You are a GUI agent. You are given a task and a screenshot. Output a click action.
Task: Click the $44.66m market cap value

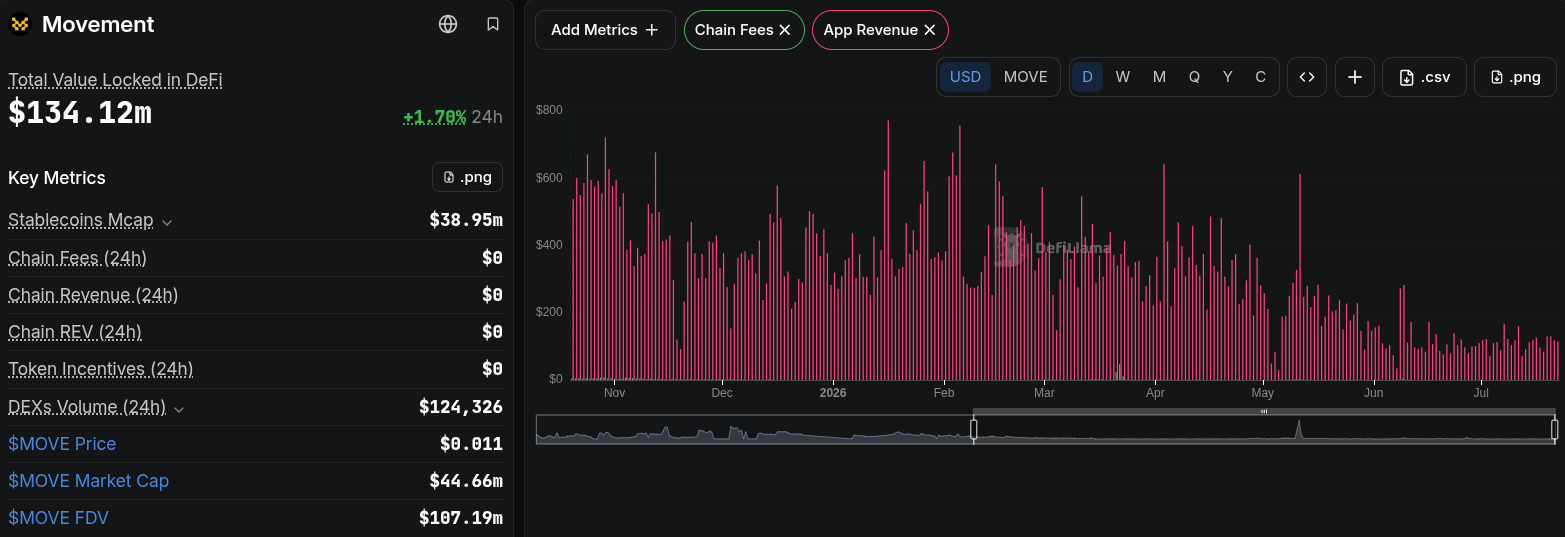[466, 481]
